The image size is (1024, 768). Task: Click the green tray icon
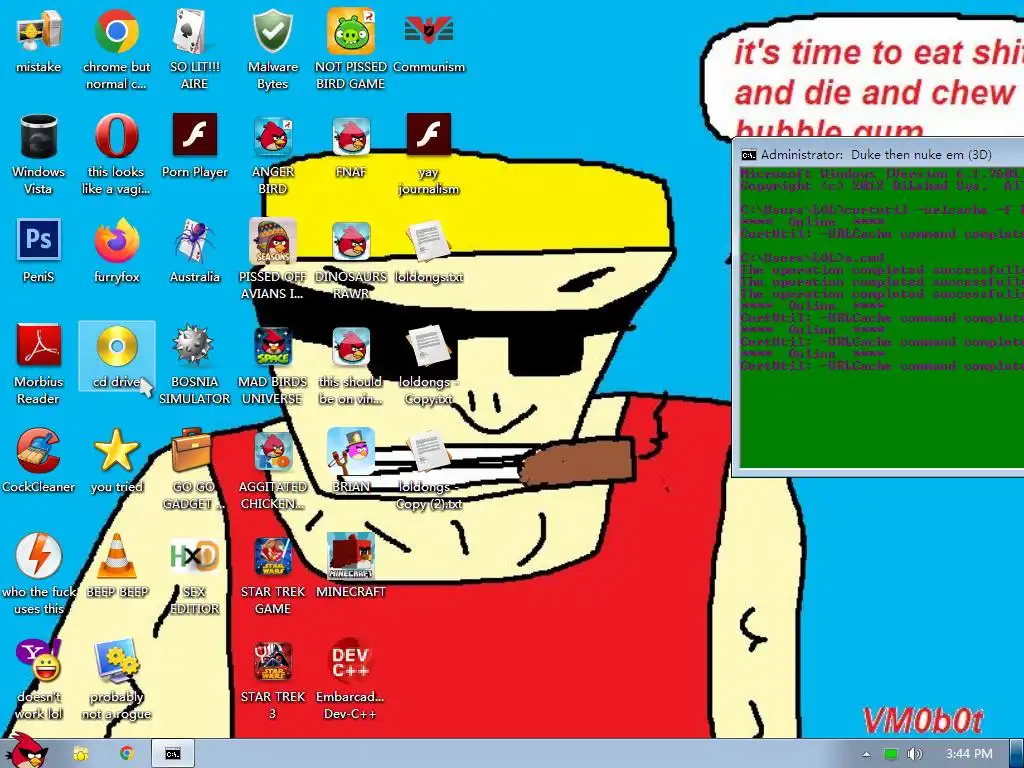891,754
